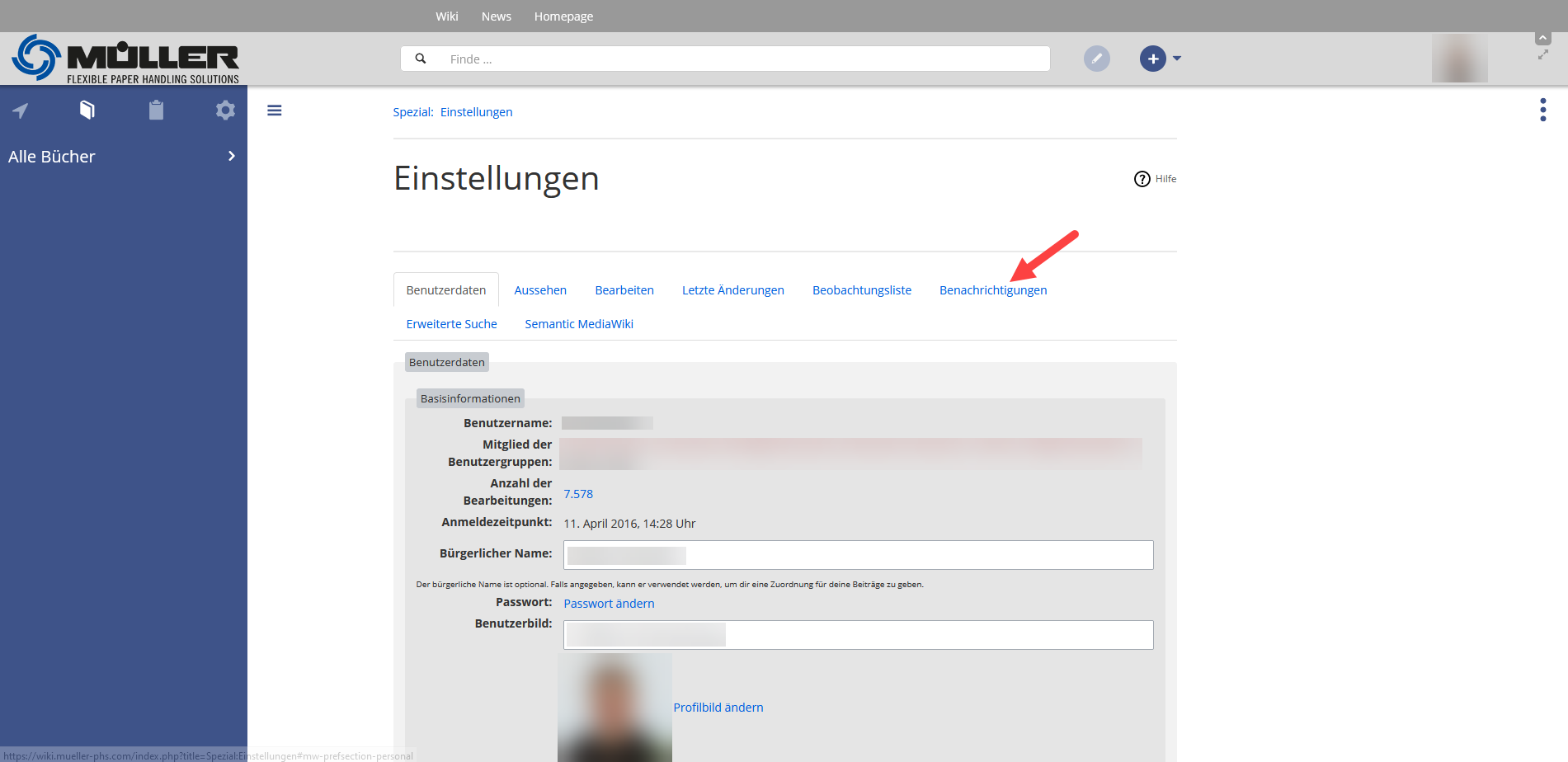The width and height of the screenshot is (1568, 762).
Task: Select the Semantic MediaWiki tab
Action: coord(579,324)
